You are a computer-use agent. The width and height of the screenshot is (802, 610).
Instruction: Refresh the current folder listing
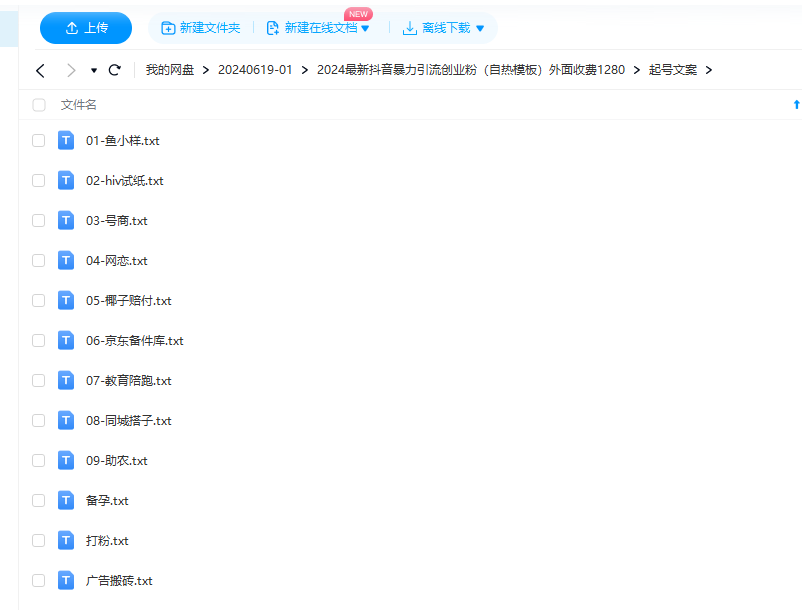pos(115,70)
